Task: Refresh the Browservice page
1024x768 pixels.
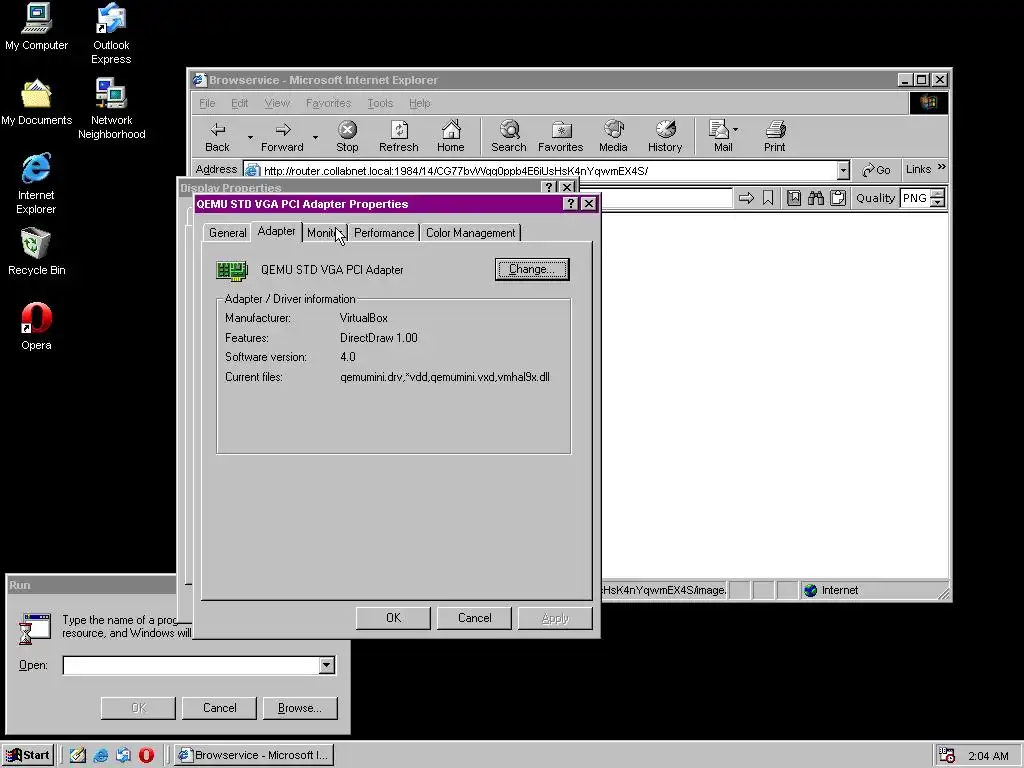Action: (398, 136)
